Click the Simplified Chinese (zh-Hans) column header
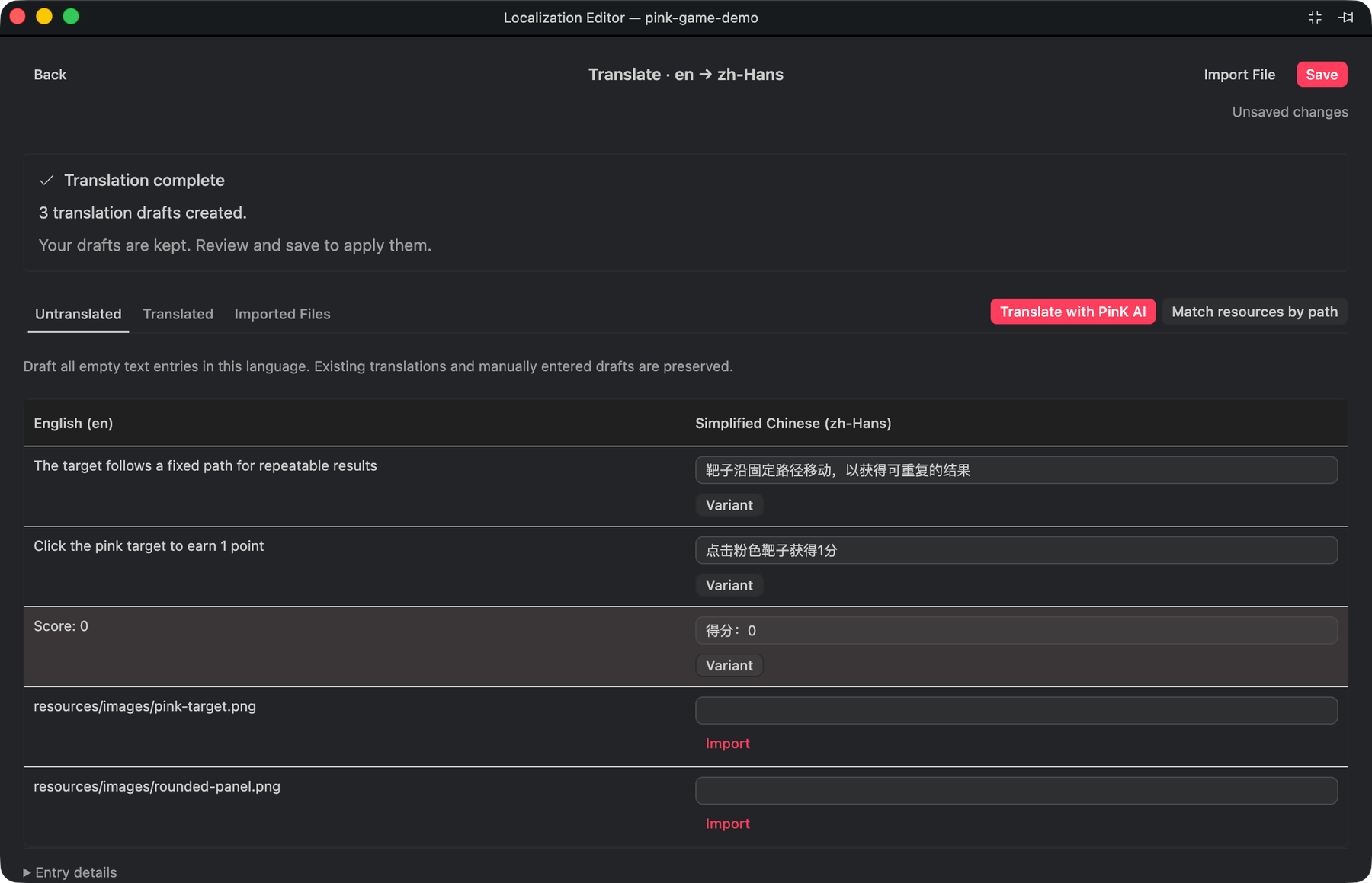 793,424
